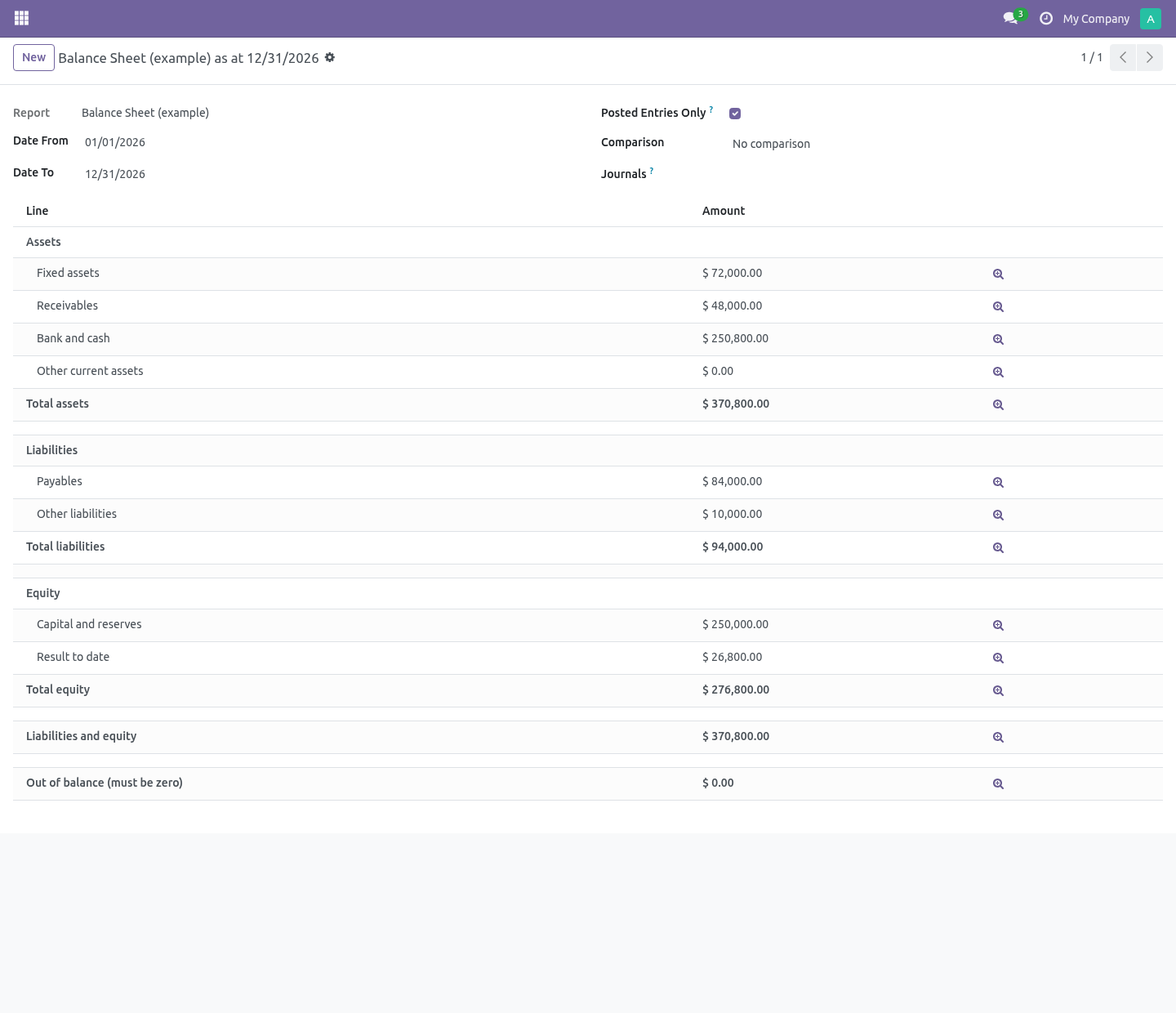Inspect Bank and cash journal items
Image resolution: width=1176 pixels, height=1013 pixels.
pyautogui.click(x=998, y=340)
